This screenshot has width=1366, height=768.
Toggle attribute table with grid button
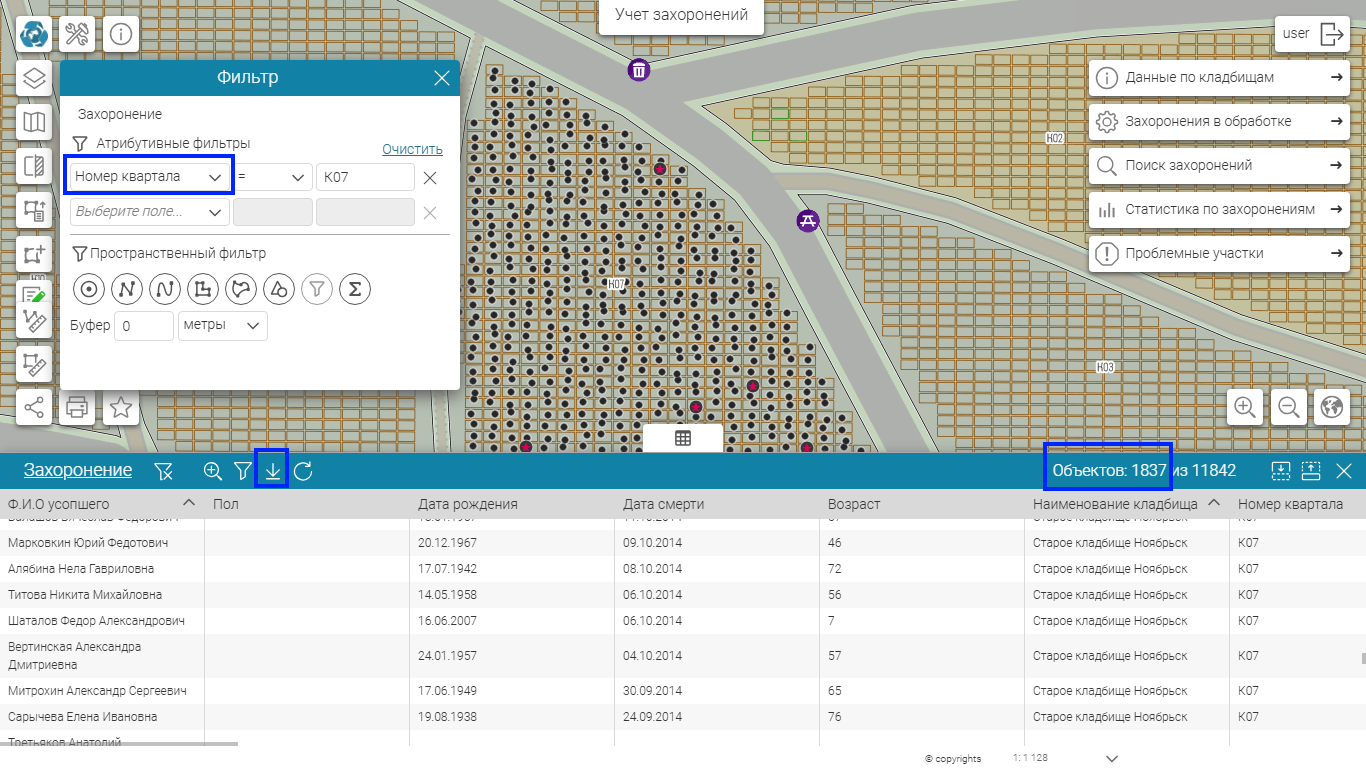coord(683,438)
